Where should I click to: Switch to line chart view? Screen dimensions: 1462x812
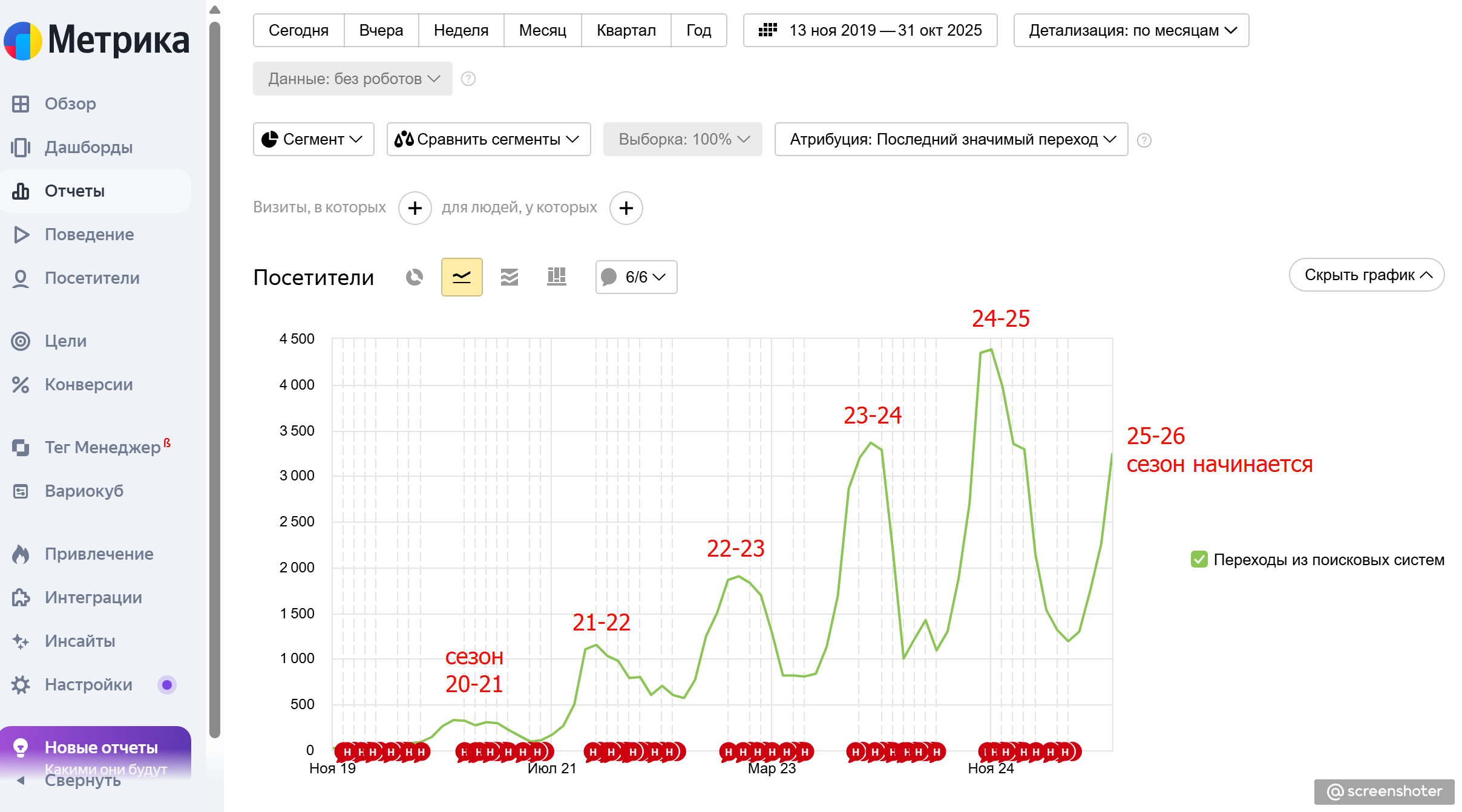(x=462, y=277)
